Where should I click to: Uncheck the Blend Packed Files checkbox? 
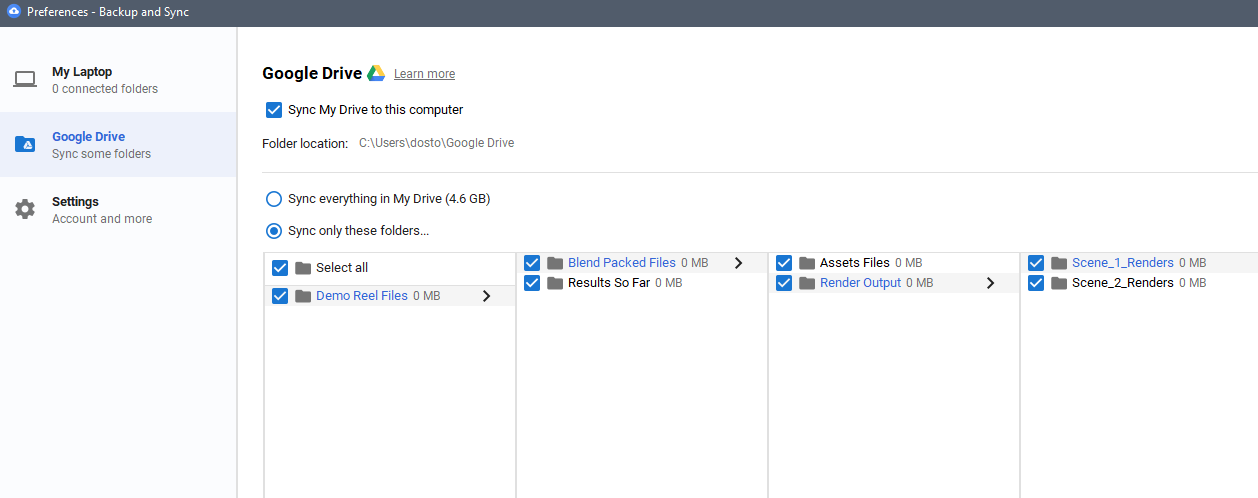[x=532, y=263]
